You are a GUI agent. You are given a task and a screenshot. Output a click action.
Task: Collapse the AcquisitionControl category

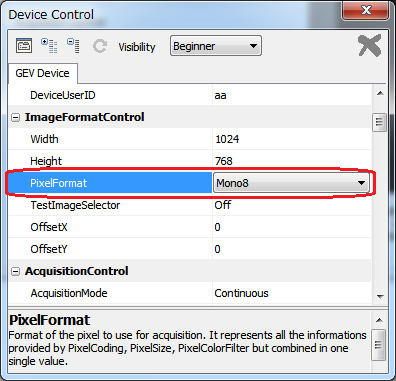coord(15,271)
